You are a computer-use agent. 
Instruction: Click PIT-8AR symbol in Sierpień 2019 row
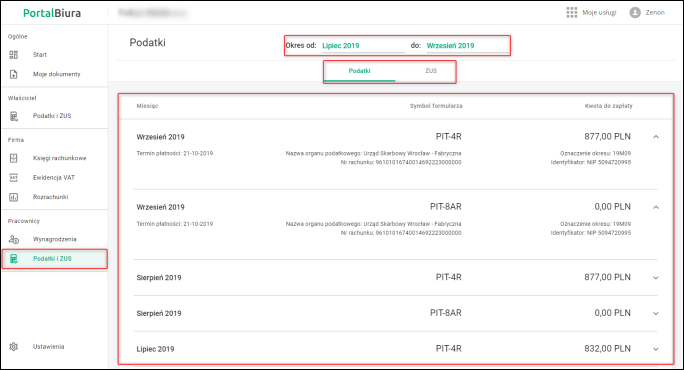point(445,313)
